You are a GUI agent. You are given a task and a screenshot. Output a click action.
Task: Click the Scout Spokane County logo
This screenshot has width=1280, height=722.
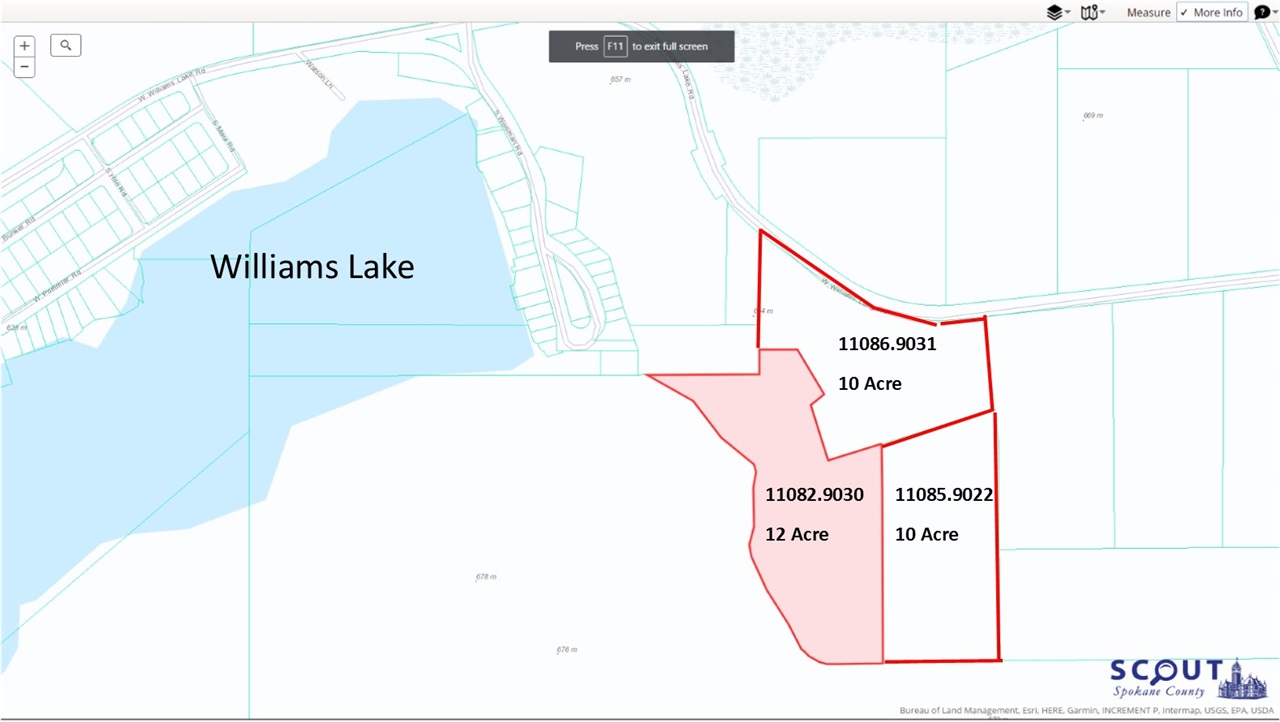pyautogui.click(x=1189, y=679)
